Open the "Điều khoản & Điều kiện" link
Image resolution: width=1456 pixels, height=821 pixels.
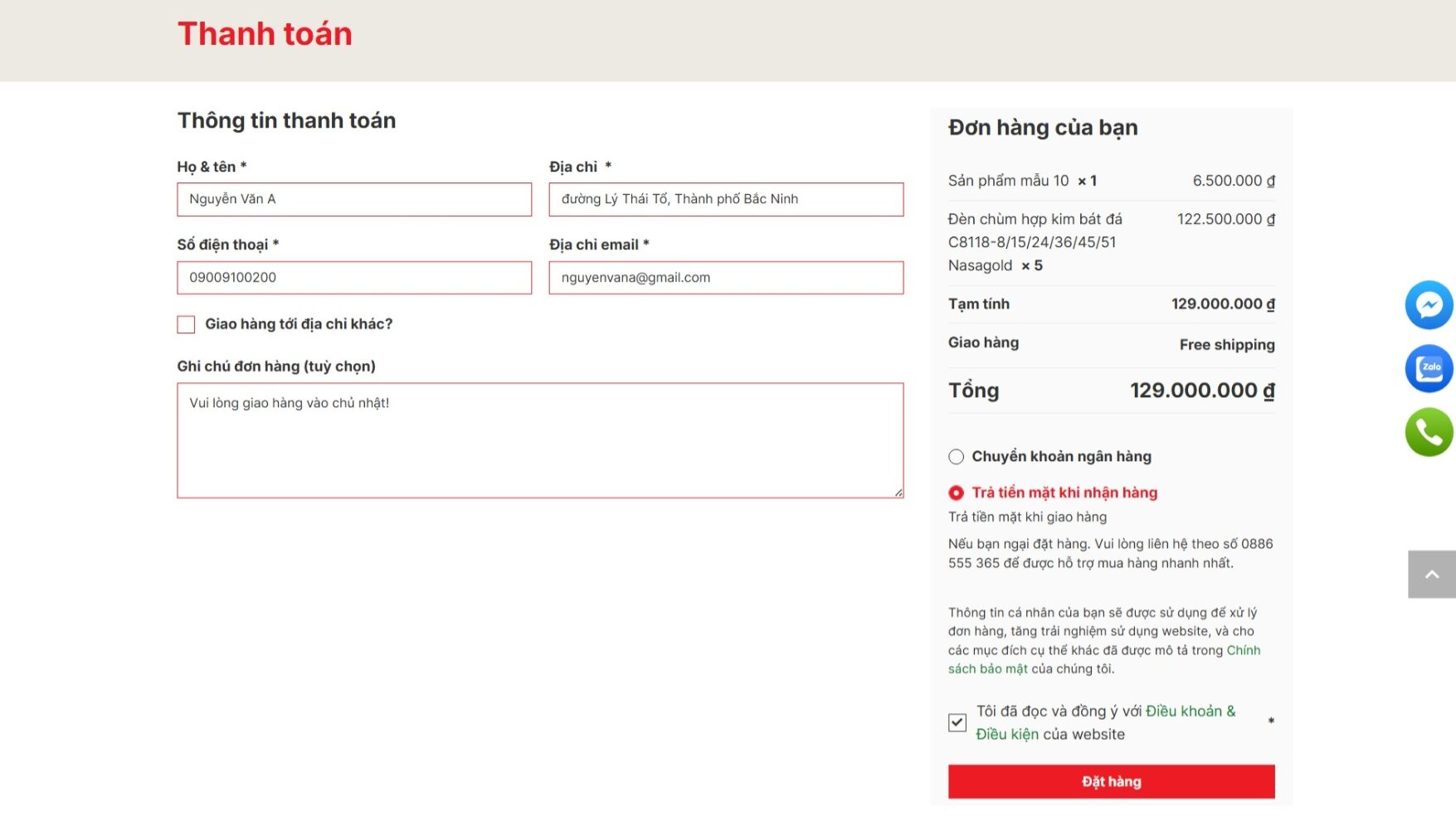[x=1106, y=722]
